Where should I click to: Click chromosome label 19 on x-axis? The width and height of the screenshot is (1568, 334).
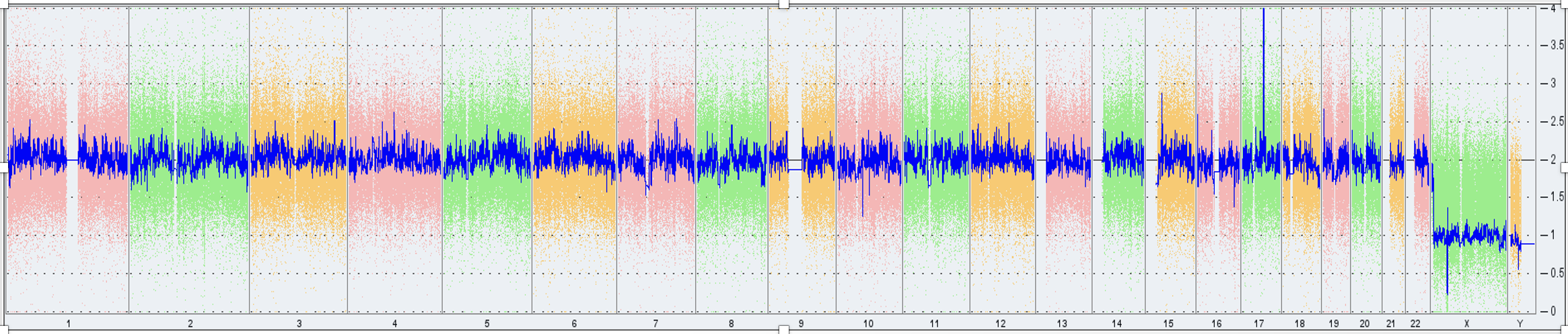(1334, 324)
